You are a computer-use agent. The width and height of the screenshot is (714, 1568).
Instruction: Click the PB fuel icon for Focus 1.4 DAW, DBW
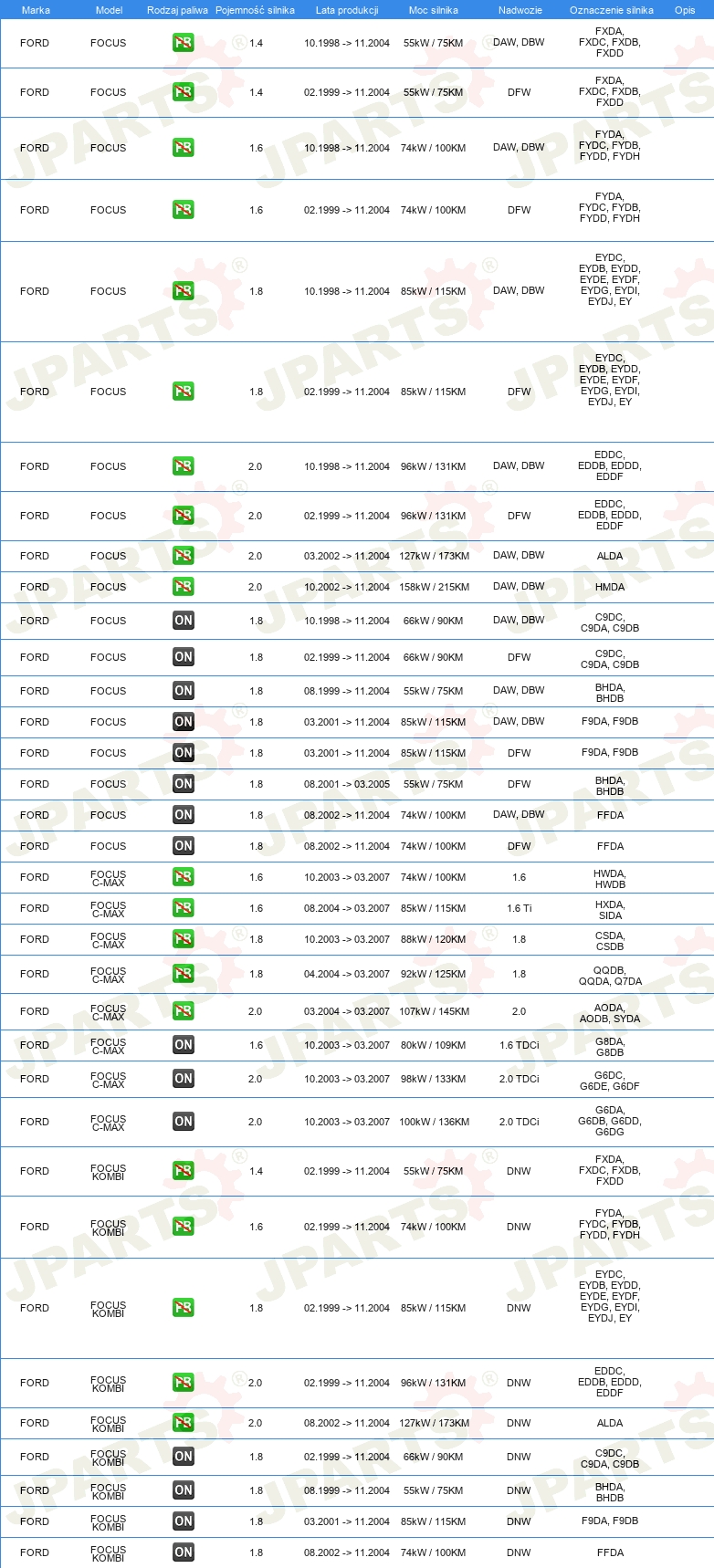click(184, 43)
